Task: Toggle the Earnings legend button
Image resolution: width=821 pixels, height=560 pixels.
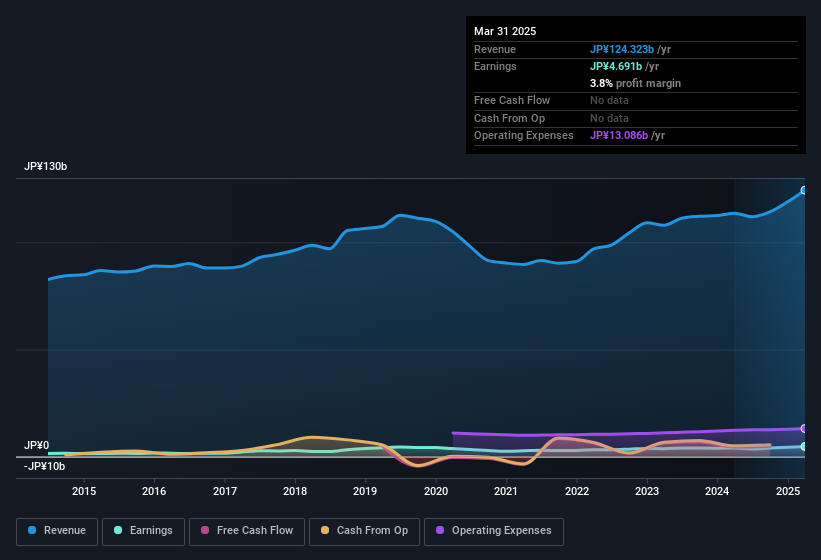Action: coord(143,531)
